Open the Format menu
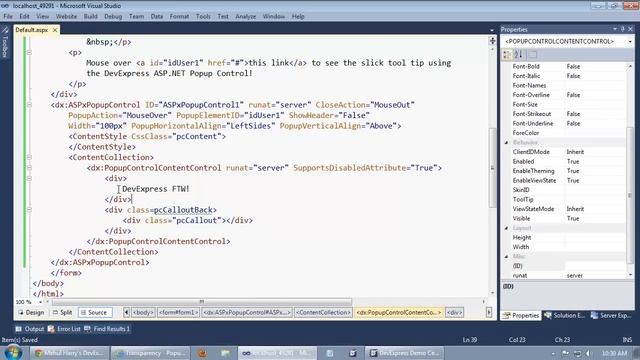640x360 pixels. click(x=179, y=16)
